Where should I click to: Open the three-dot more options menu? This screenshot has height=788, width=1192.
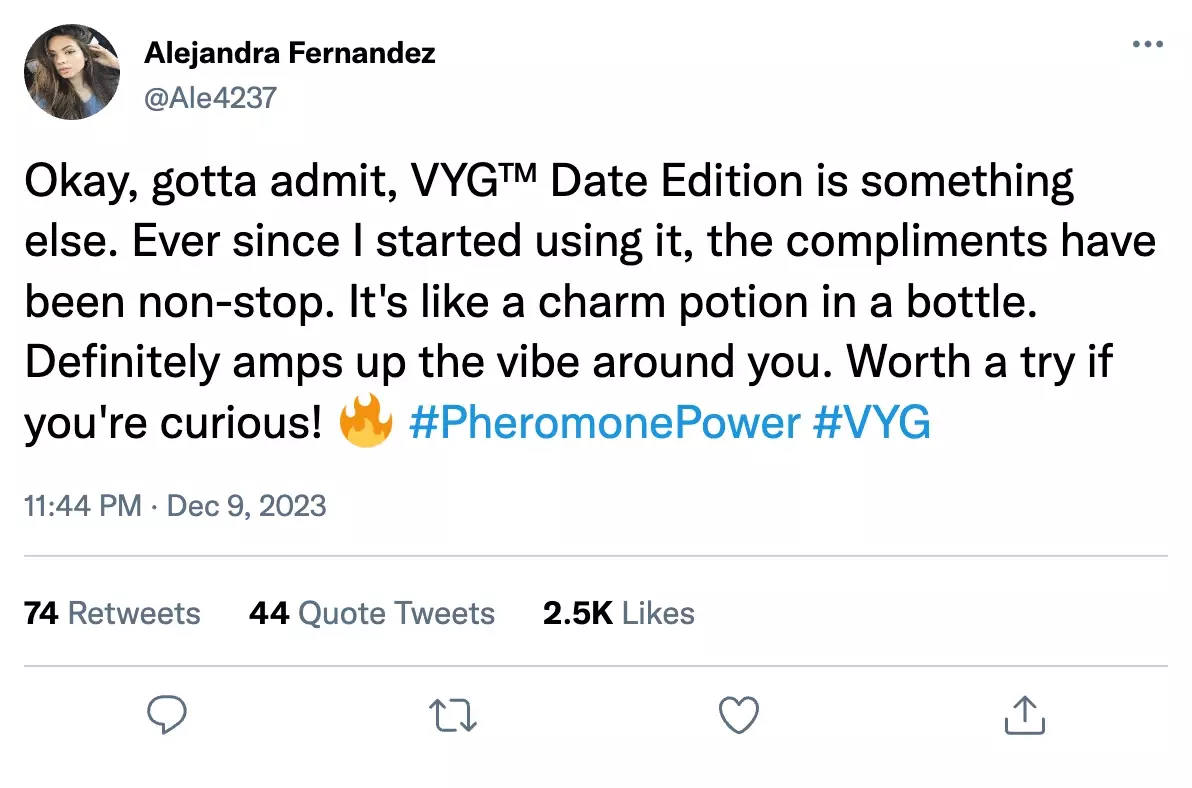coord(1148,44)
